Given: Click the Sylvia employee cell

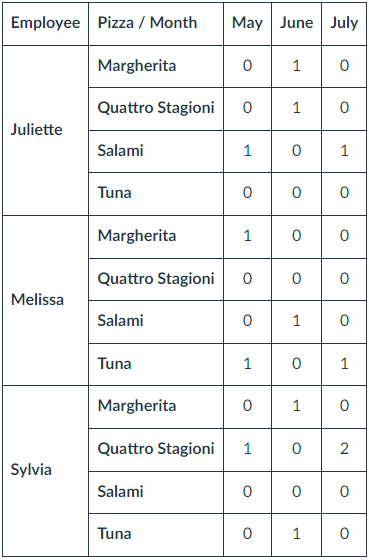Looking at the screenshot, I should click(x=45, y=470).
